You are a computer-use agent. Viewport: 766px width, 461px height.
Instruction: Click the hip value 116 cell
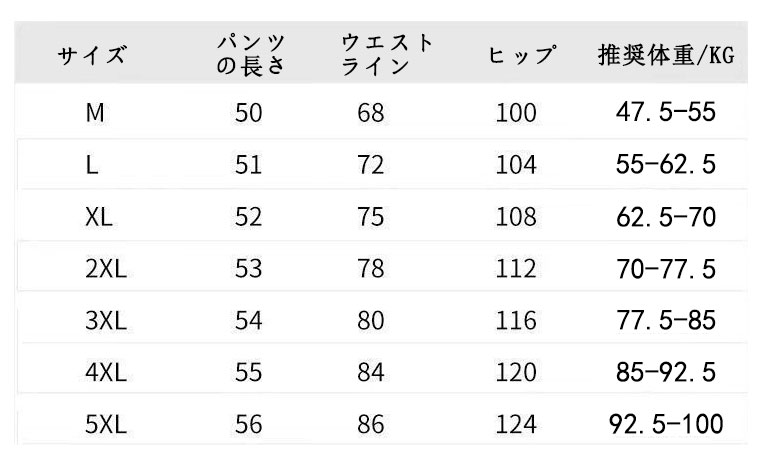516,321
